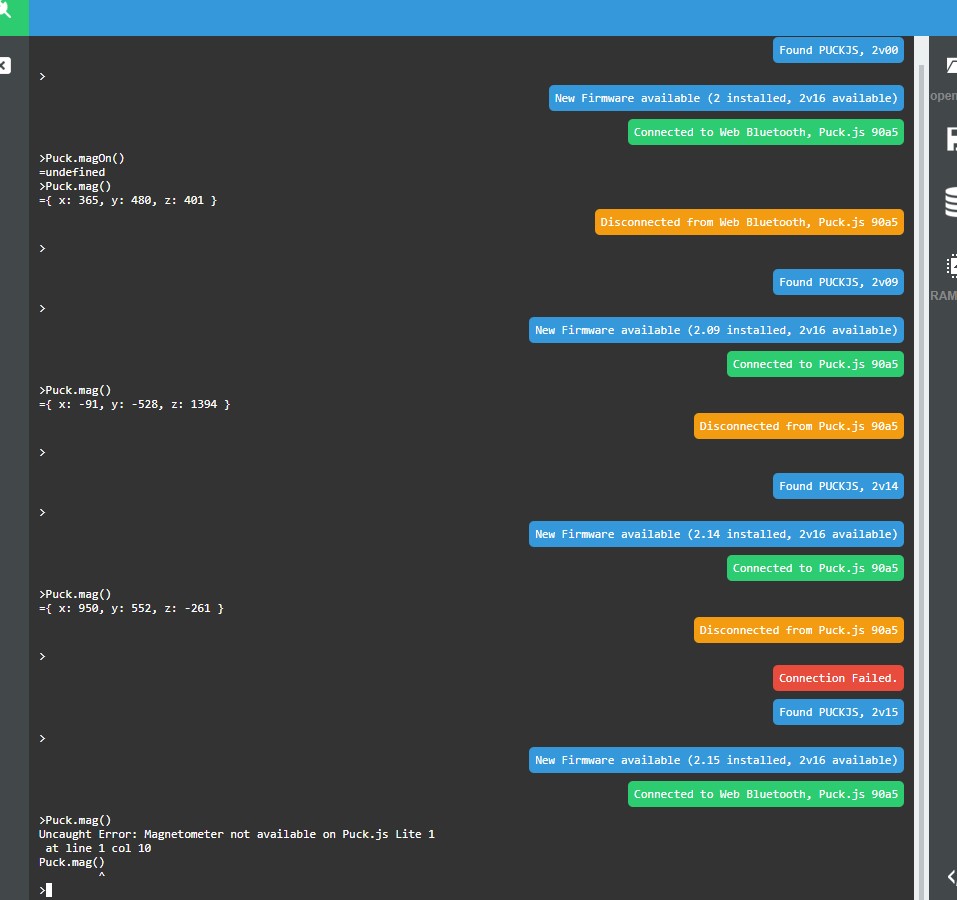Click the Save file floppy icon
957x900 pixels.
[950, 138]
